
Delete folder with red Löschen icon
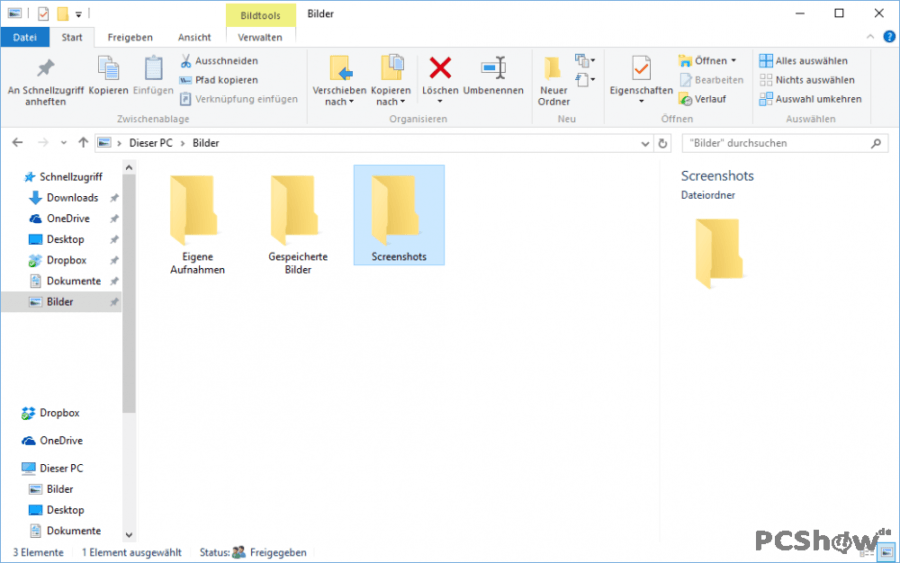click(x=440, y=68)
